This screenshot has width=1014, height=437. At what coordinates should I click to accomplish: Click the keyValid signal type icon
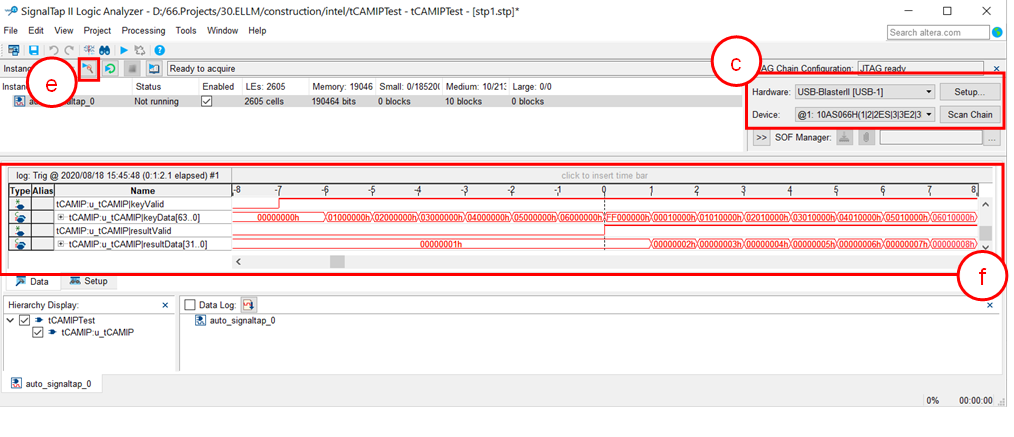point(21,204)
